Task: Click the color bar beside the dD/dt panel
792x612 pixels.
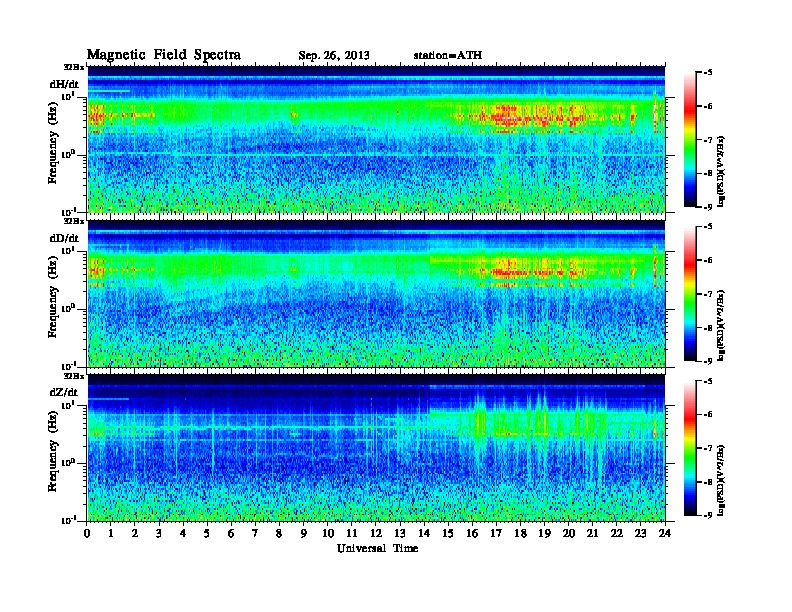Action: pyautogui.click(x=689, y=293)
